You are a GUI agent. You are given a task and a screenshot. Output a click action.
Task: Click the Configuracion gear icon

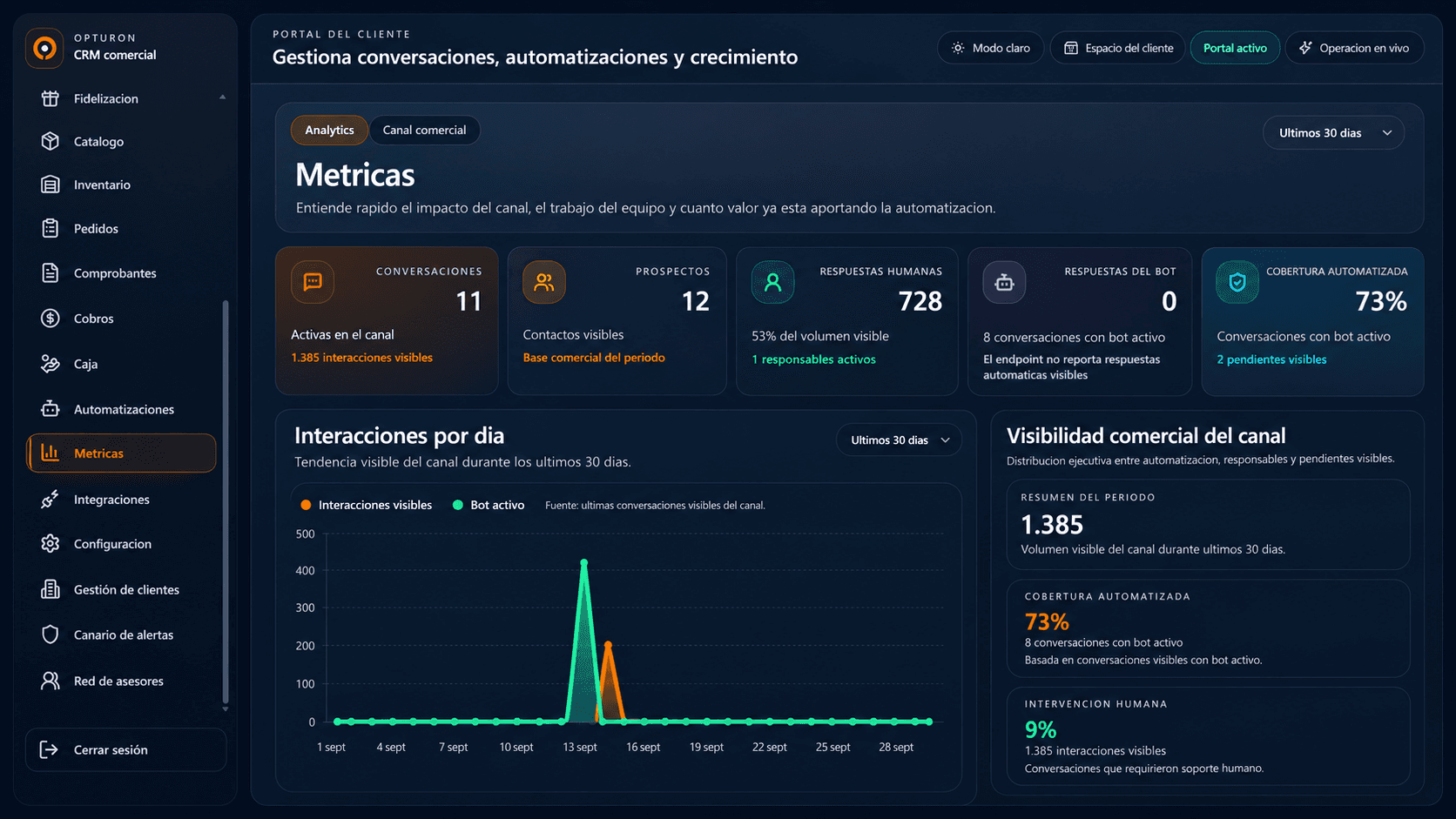[51, 543]
